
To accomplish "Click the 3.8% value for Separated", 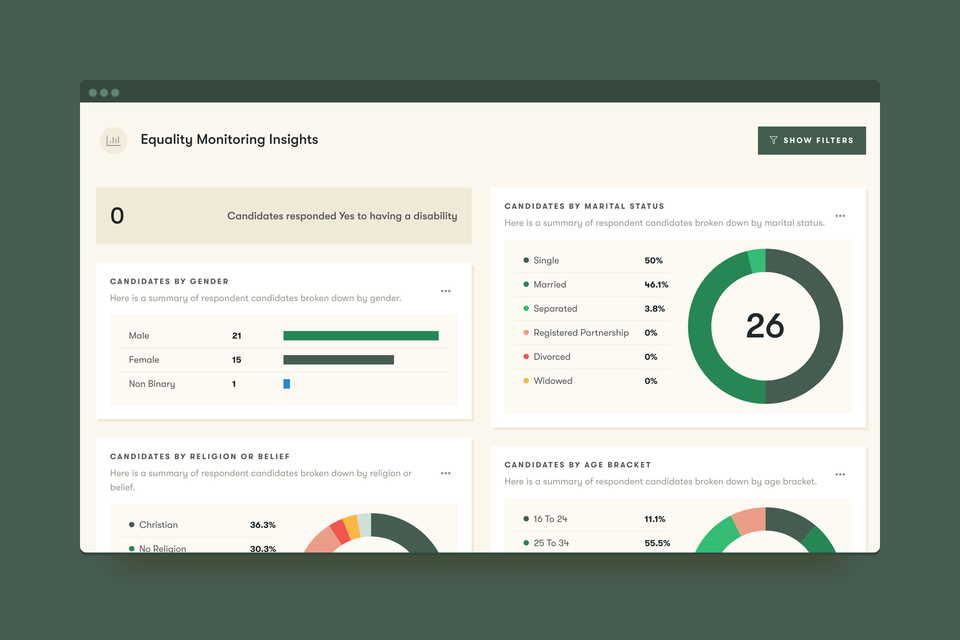I will tap(654, 308).
